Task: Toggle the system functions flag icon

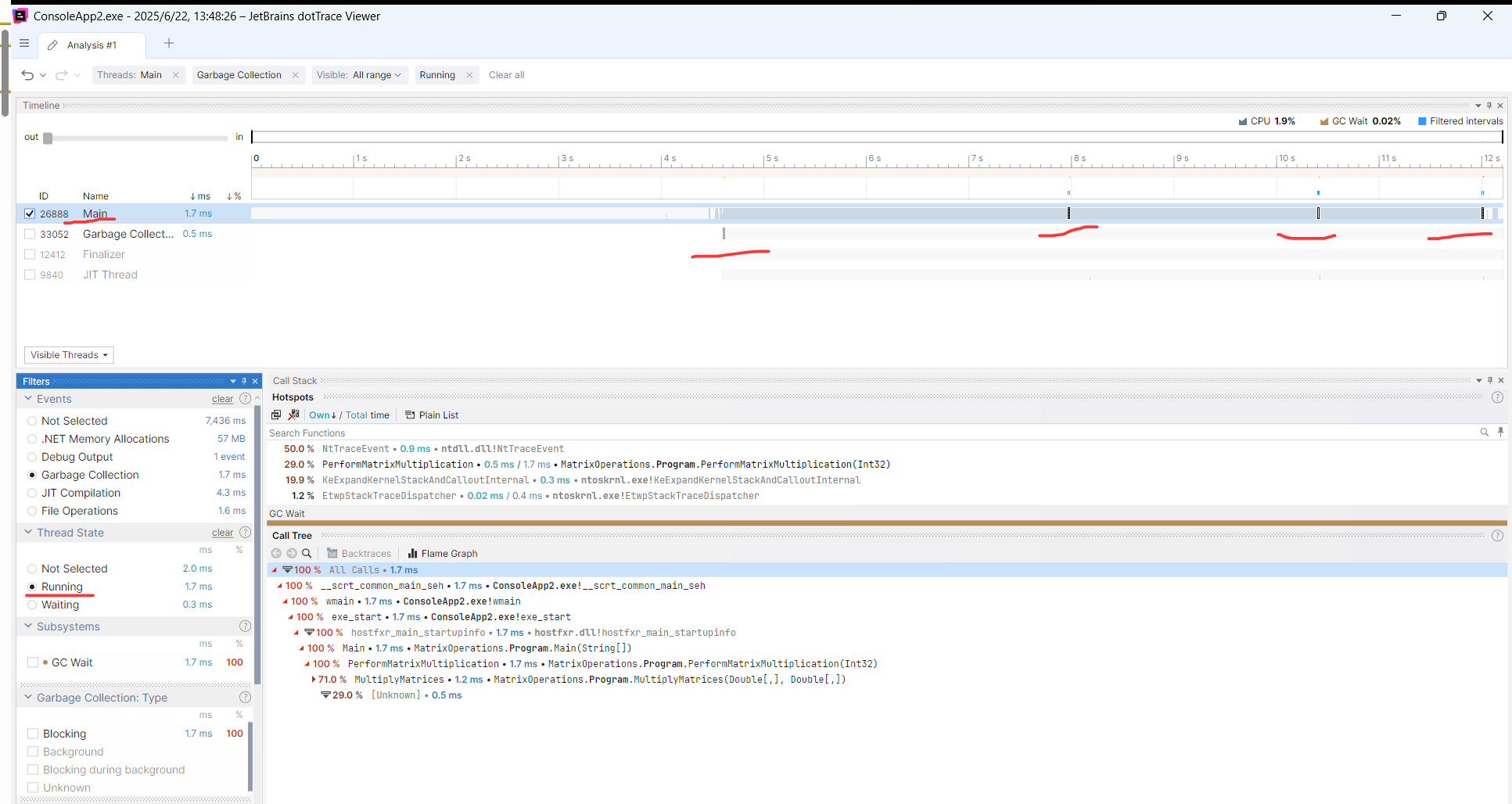Action: click(293, 415)
